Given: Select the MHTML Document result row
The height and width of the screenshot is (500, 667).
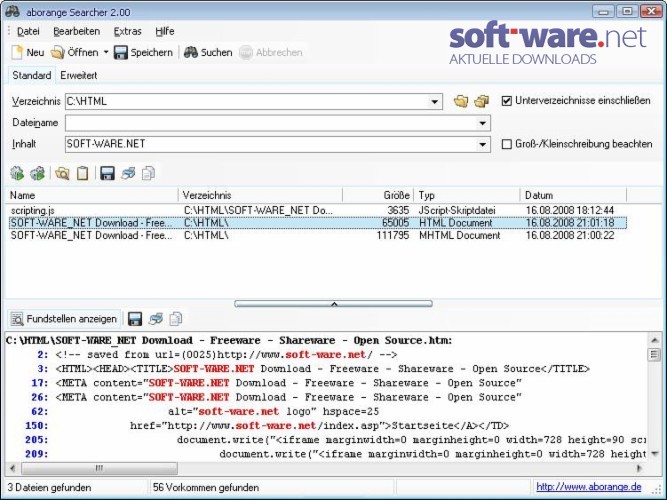Looking at the screenshot, I should tap(317, 235).
